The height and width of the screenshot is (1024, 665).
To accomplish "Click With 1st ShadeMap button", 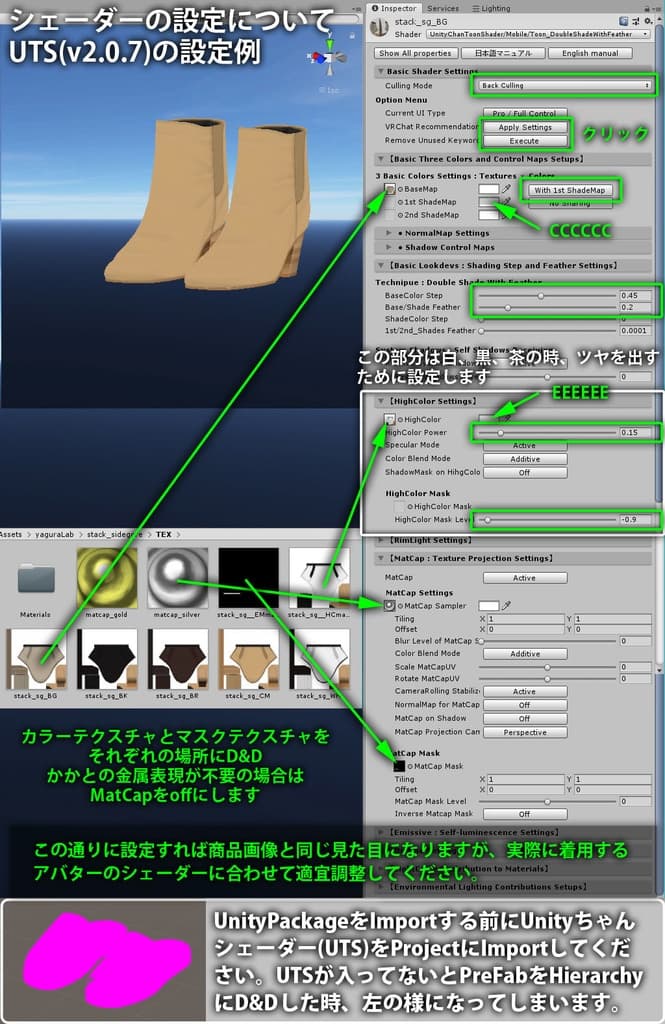I will coord(570,190).
